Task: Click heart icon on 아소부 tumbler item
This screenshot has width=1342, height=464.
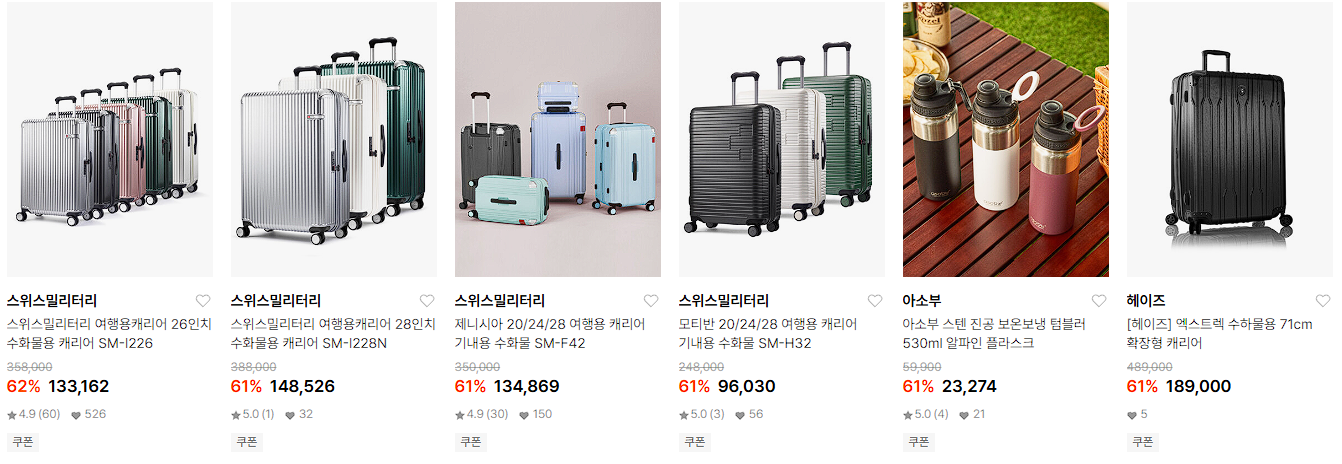Action: click(x=1099, y=301)
